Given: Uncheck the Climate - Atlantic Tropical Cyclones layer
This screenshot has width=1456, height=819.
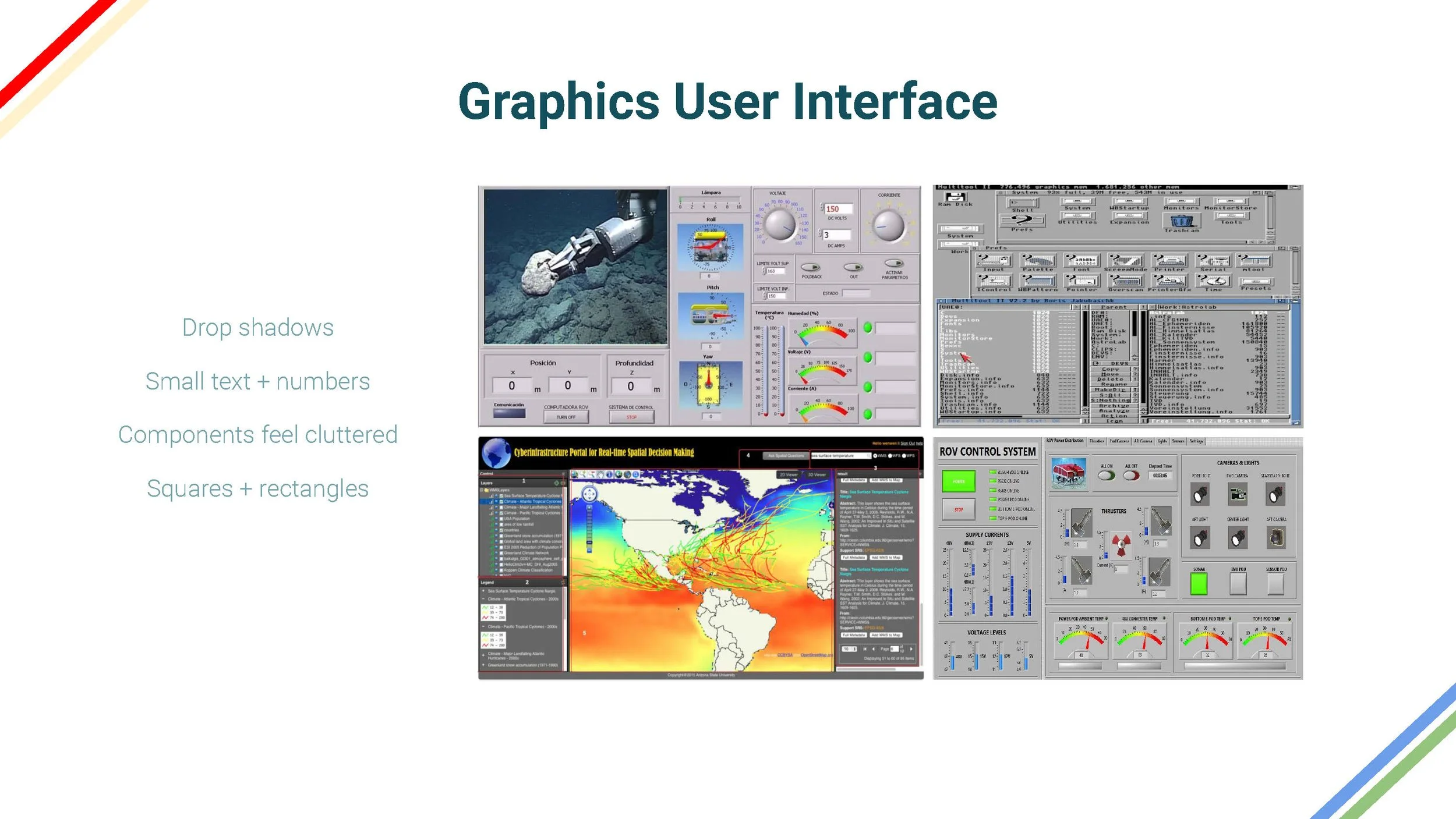Looking at the screenshot, I should point(501,501).
